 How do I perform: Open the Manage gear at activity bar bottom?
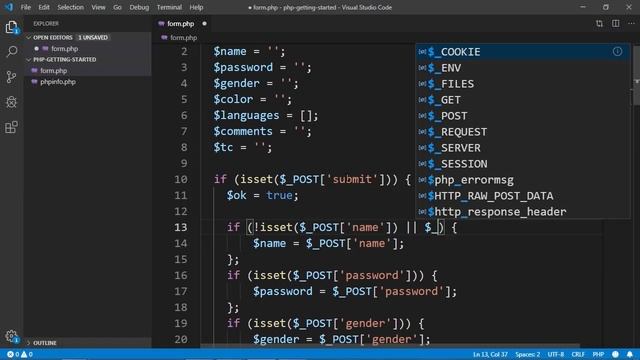click(x=11, y=336)
